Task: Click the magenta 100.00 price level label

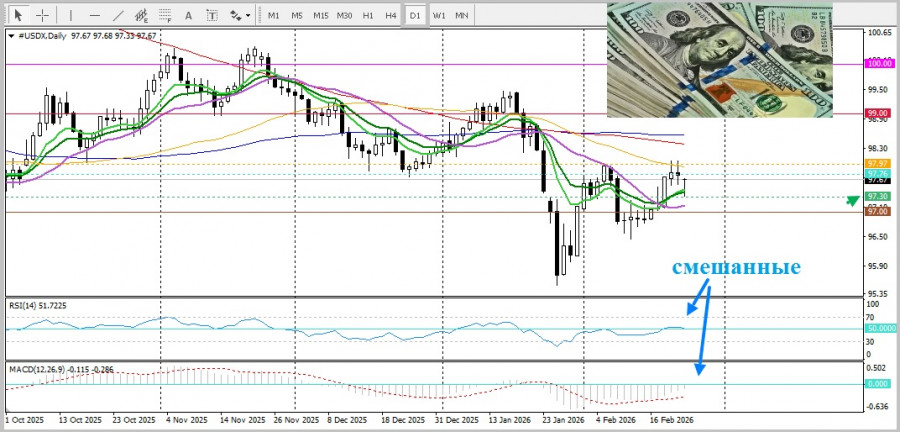Action: 879,63
